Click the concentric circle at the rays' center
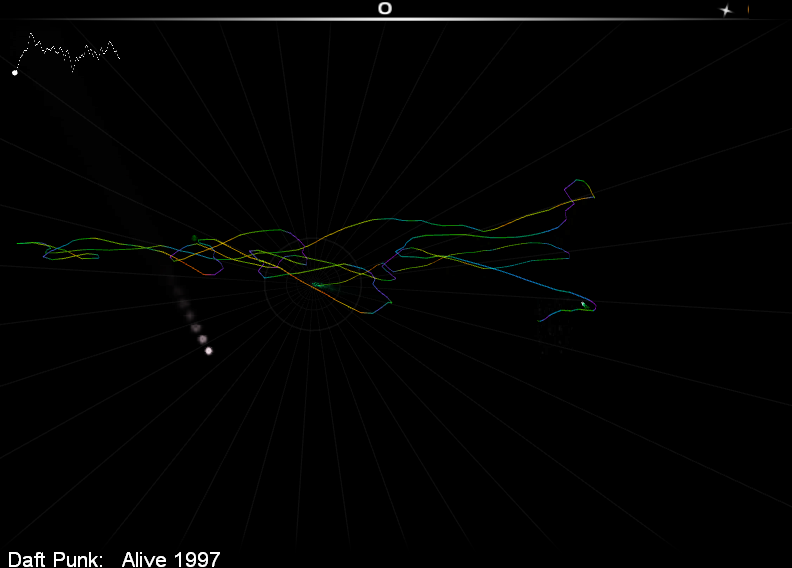 pos(313,285)
